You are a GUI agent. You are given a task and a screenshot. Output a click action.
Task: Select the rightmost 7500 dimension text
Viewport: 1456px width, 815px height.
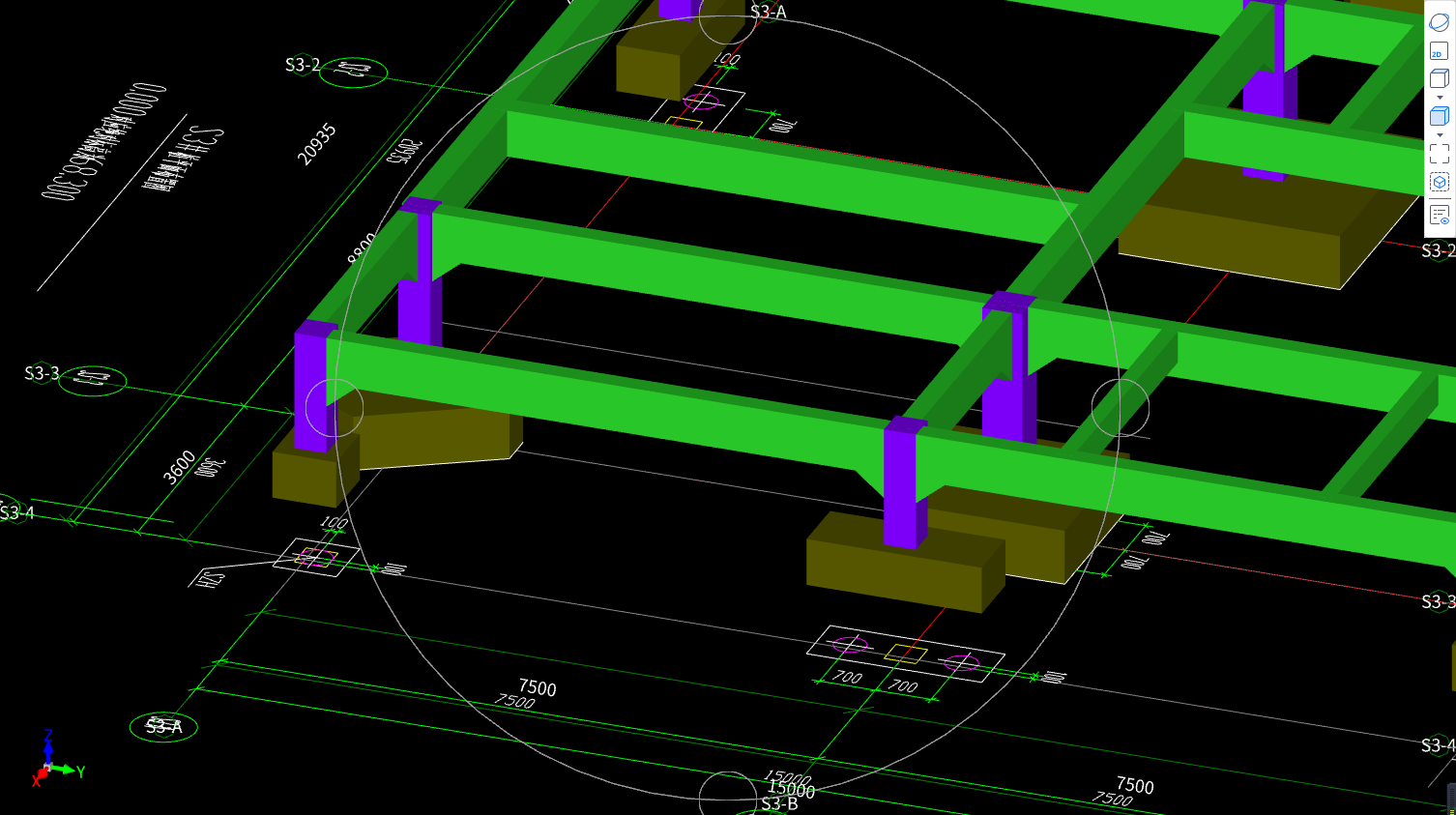pyautogui.click(x=1135, y=786)
